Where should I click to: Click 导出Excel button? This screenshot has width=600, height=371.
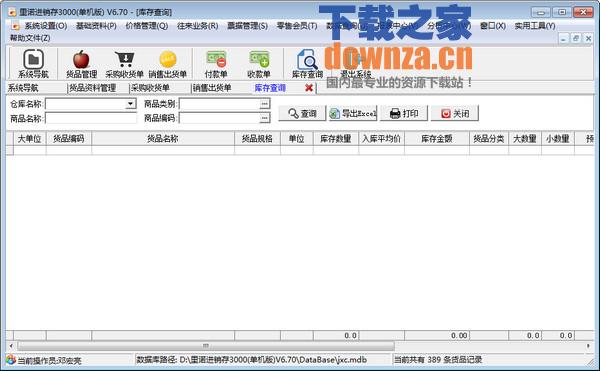tap(353, 114)
